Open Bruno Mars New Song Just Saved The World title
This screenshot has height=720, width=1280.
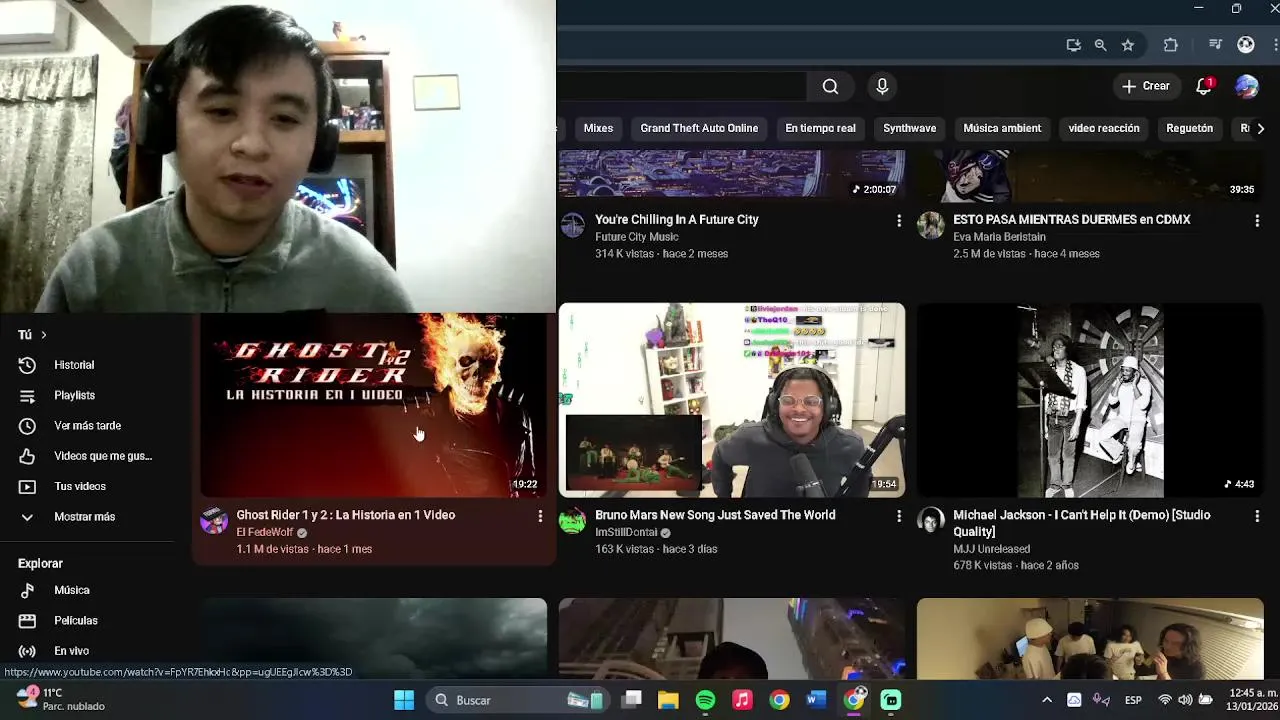[x=715, y=515]
